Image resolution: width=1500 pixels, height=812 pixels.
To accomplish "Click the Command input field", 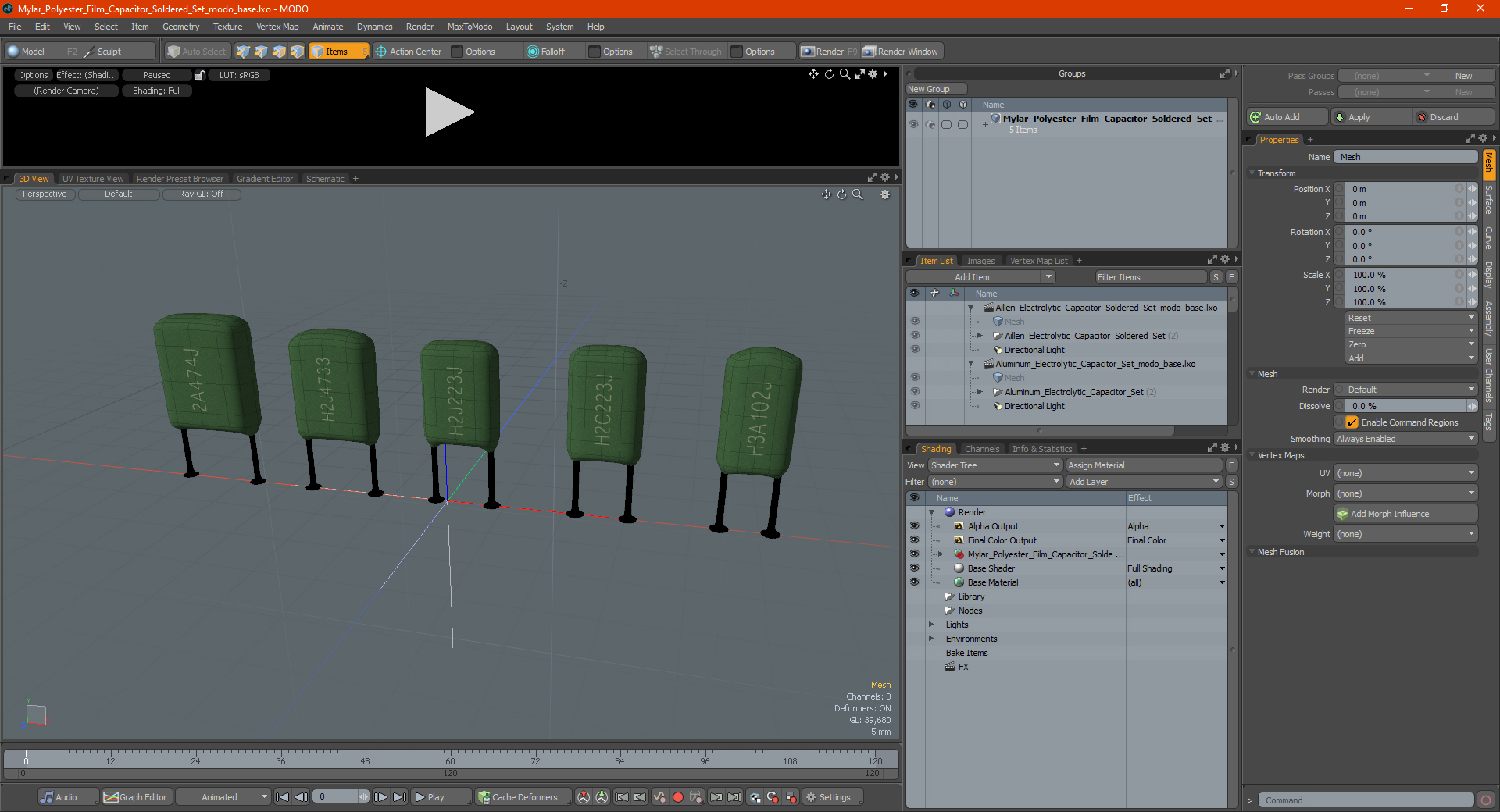I will (x=1365, y=800).
